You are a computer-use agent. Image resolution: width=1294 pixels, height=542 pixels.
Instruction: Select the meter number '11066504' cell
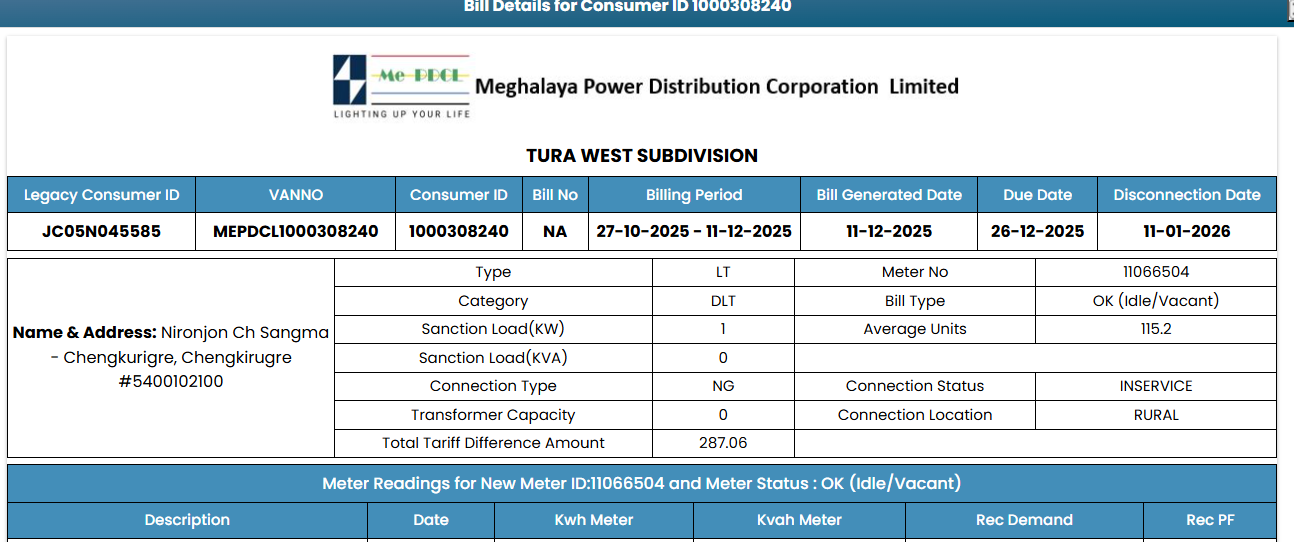pyautogui.click(x=1156, y=272)
